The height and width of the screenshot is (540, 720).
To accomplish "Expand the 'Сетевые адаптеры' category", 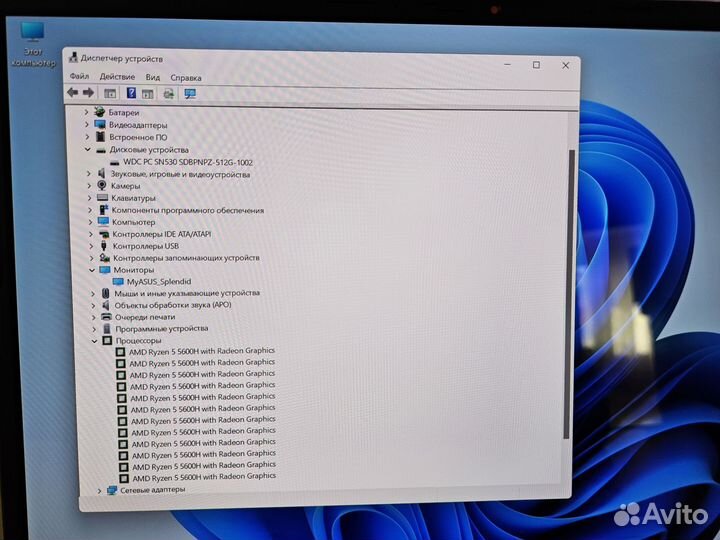I will point(99,491).
